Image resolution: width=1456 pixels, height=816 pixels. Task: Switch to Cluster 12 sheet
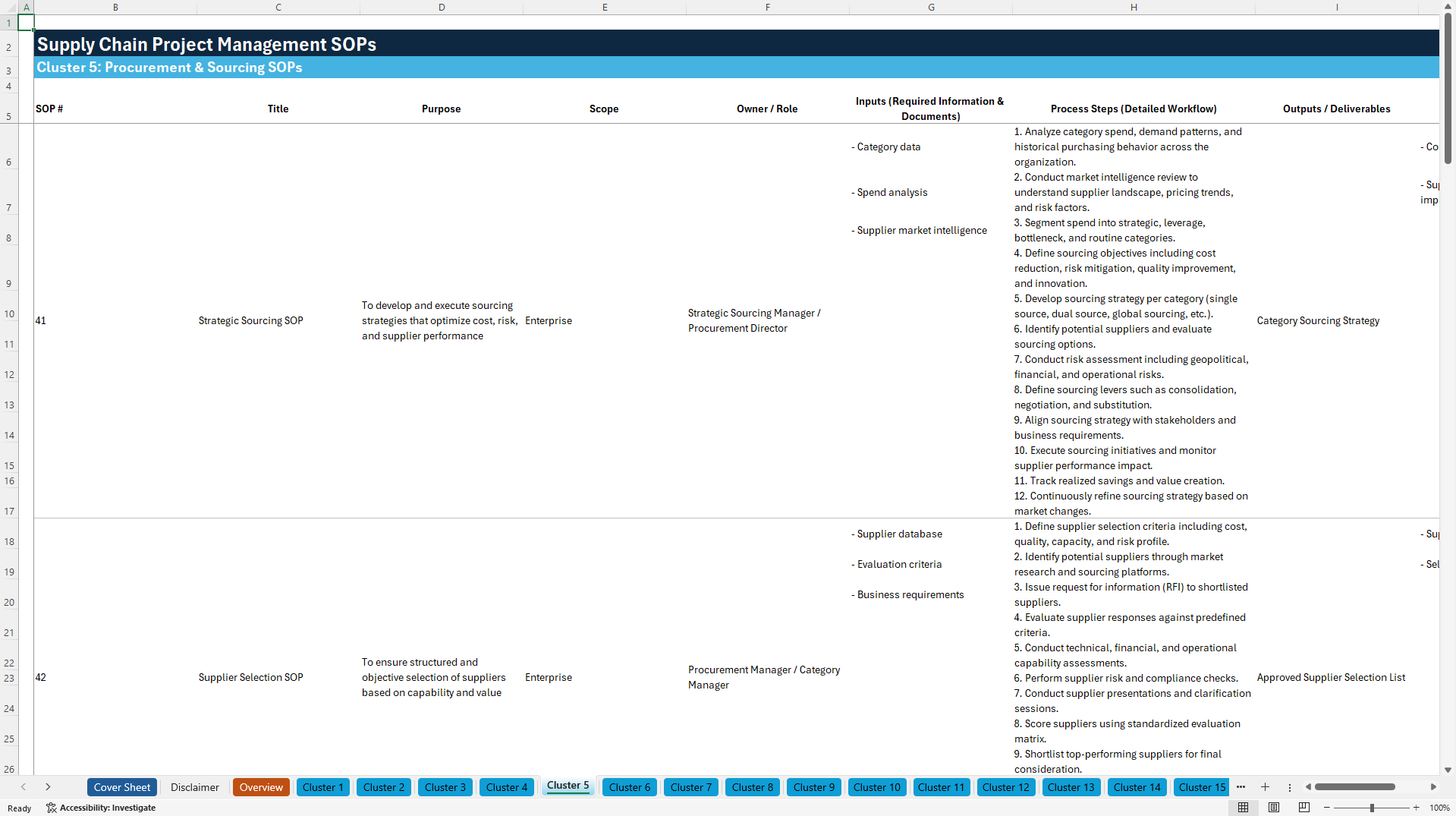[x=1006, y=787]
